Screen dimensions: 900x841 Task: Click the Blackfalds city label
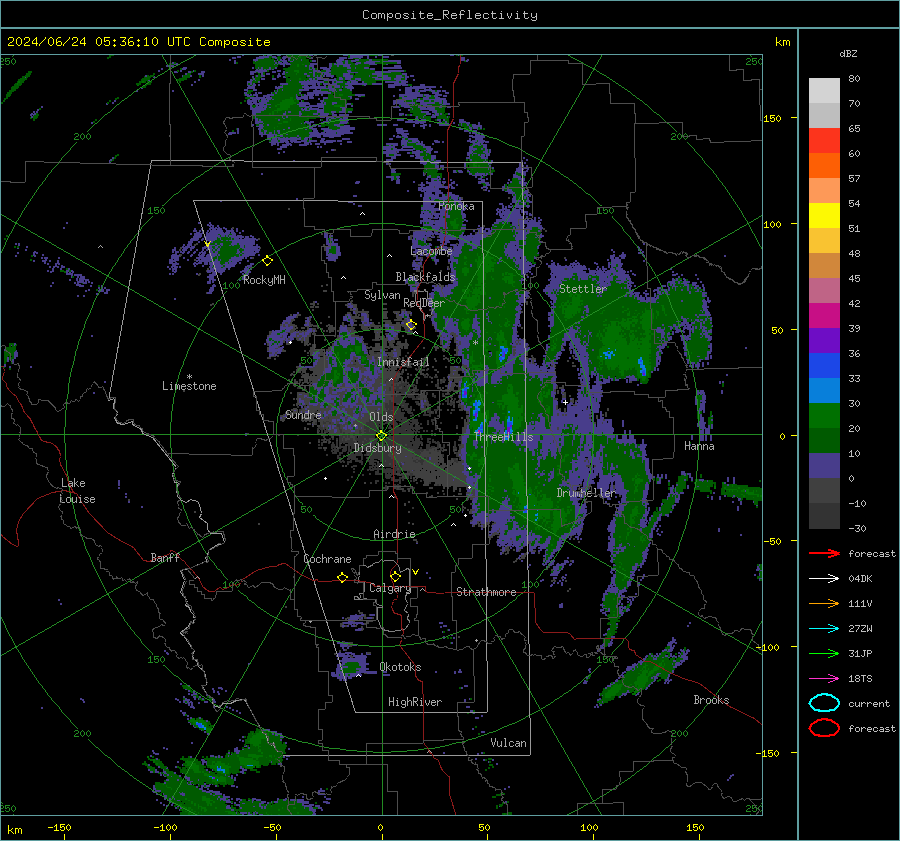(425, 277)
